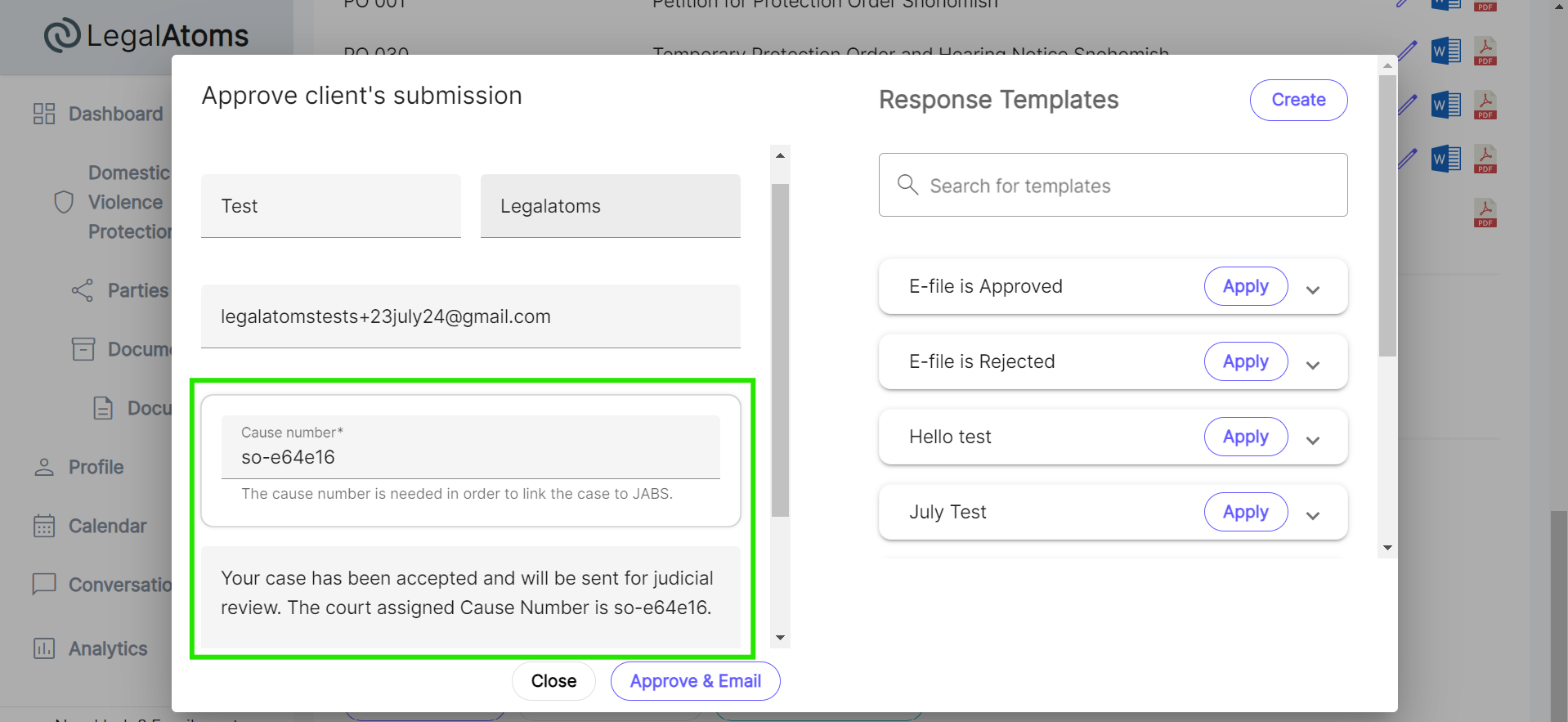Click the shield icon in the sidebar
Viewport: 1568px width, 722px height.
click(x=64, y=202)
